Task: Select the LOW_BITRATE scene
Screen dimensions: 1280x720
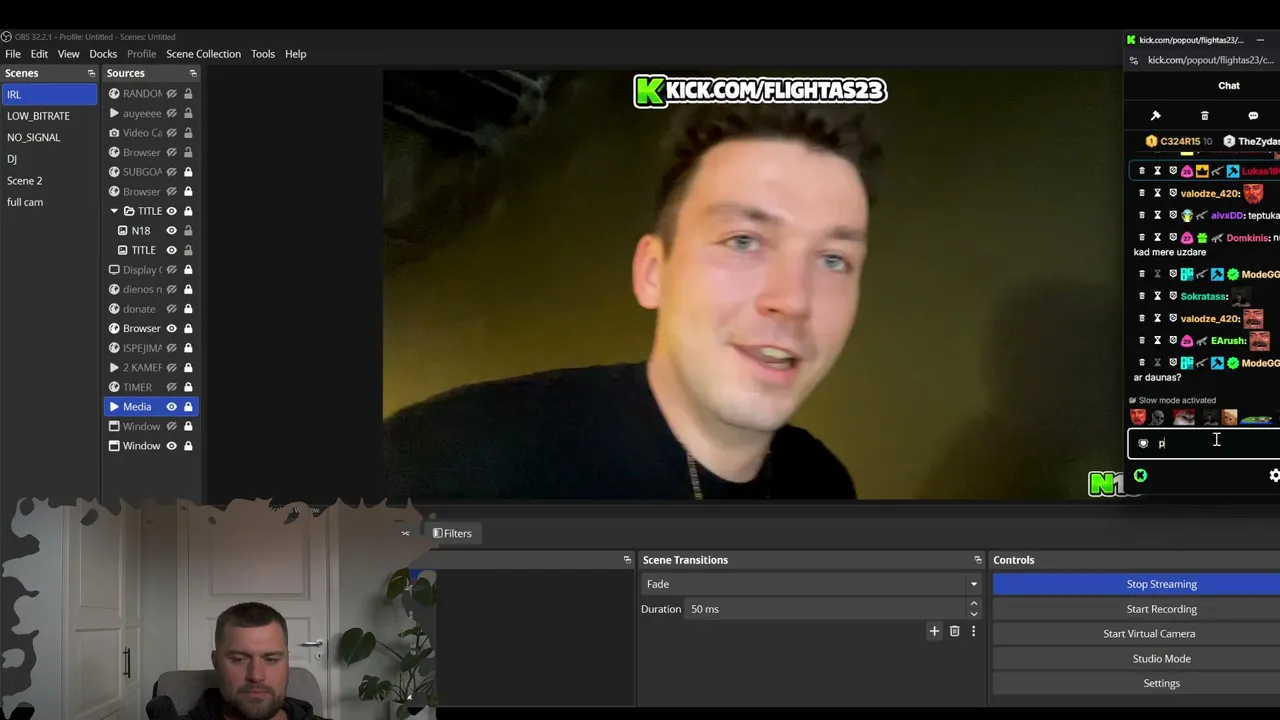Action: pyautogui.click(x=49, y=116)
